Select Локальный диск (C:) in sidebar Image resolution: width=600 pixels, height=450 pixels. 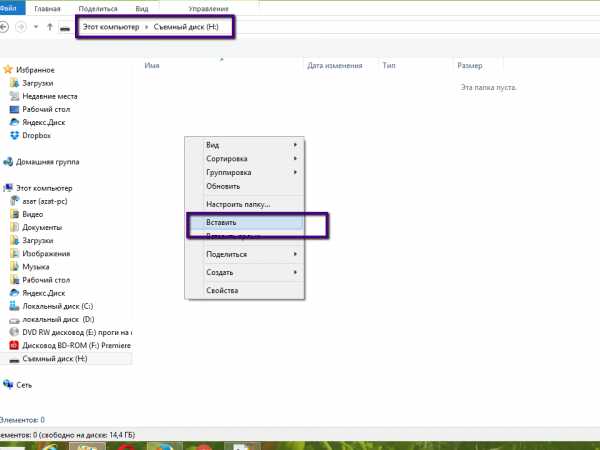pos(56,306)
